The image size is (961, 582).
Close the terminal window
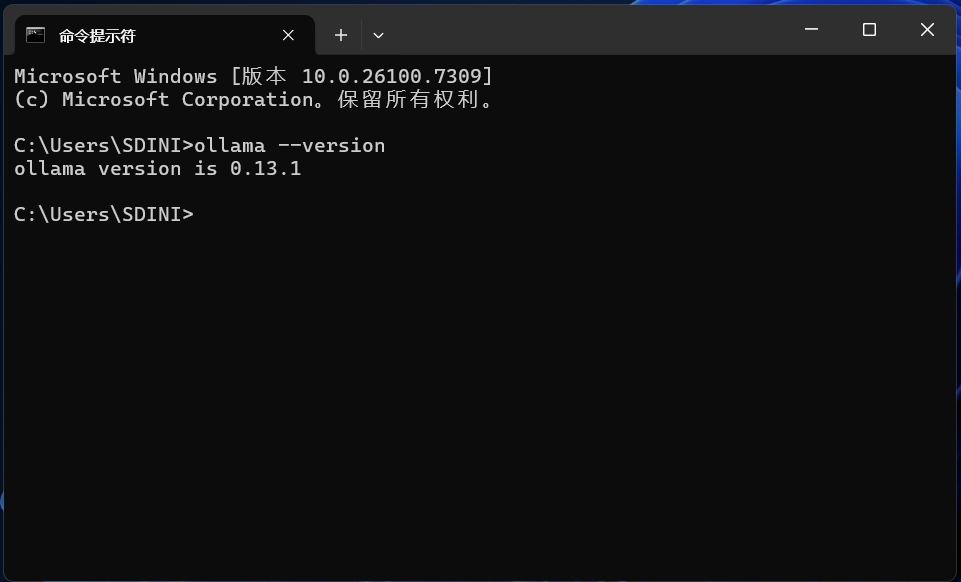click(x=927, y=29)
